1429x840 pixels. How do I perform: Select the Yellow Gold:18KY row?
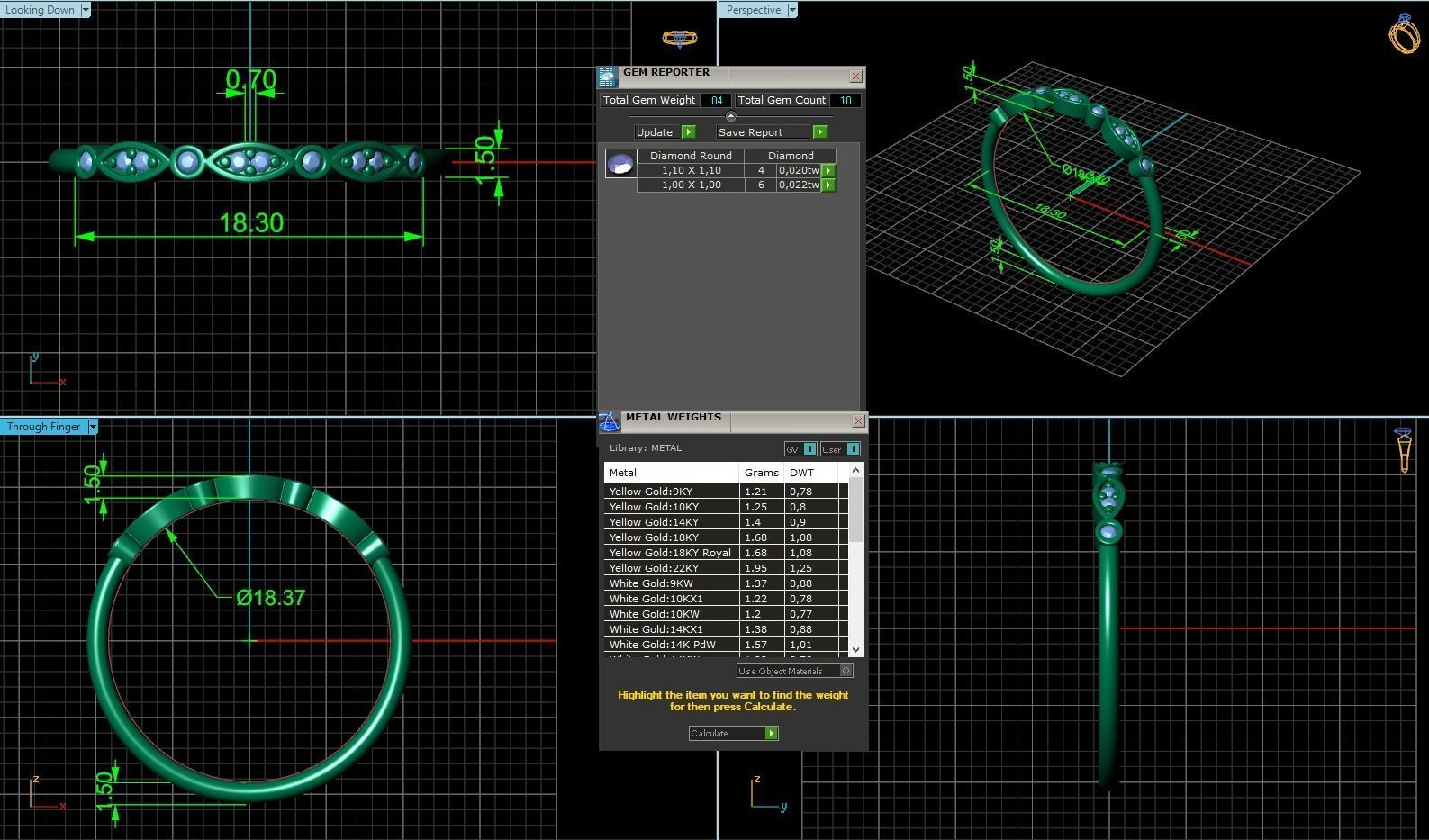coord(726,537)
